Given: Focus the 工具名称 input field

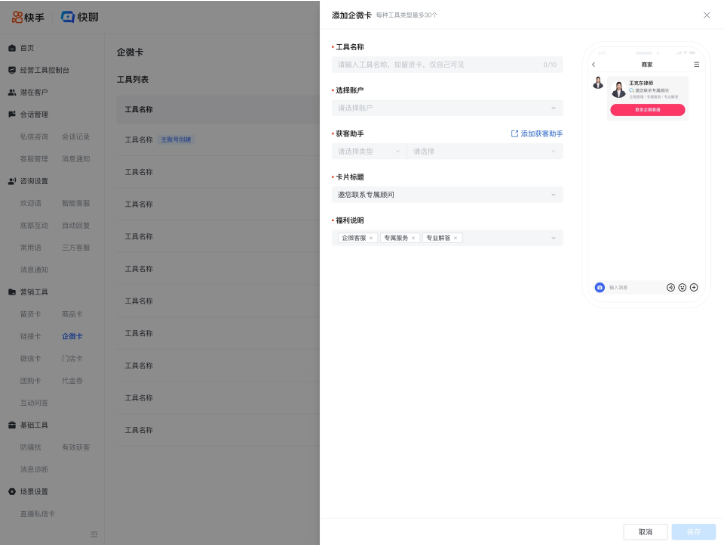Looking at the screenshot, I should pyautogui.click(x=447, y=64).
